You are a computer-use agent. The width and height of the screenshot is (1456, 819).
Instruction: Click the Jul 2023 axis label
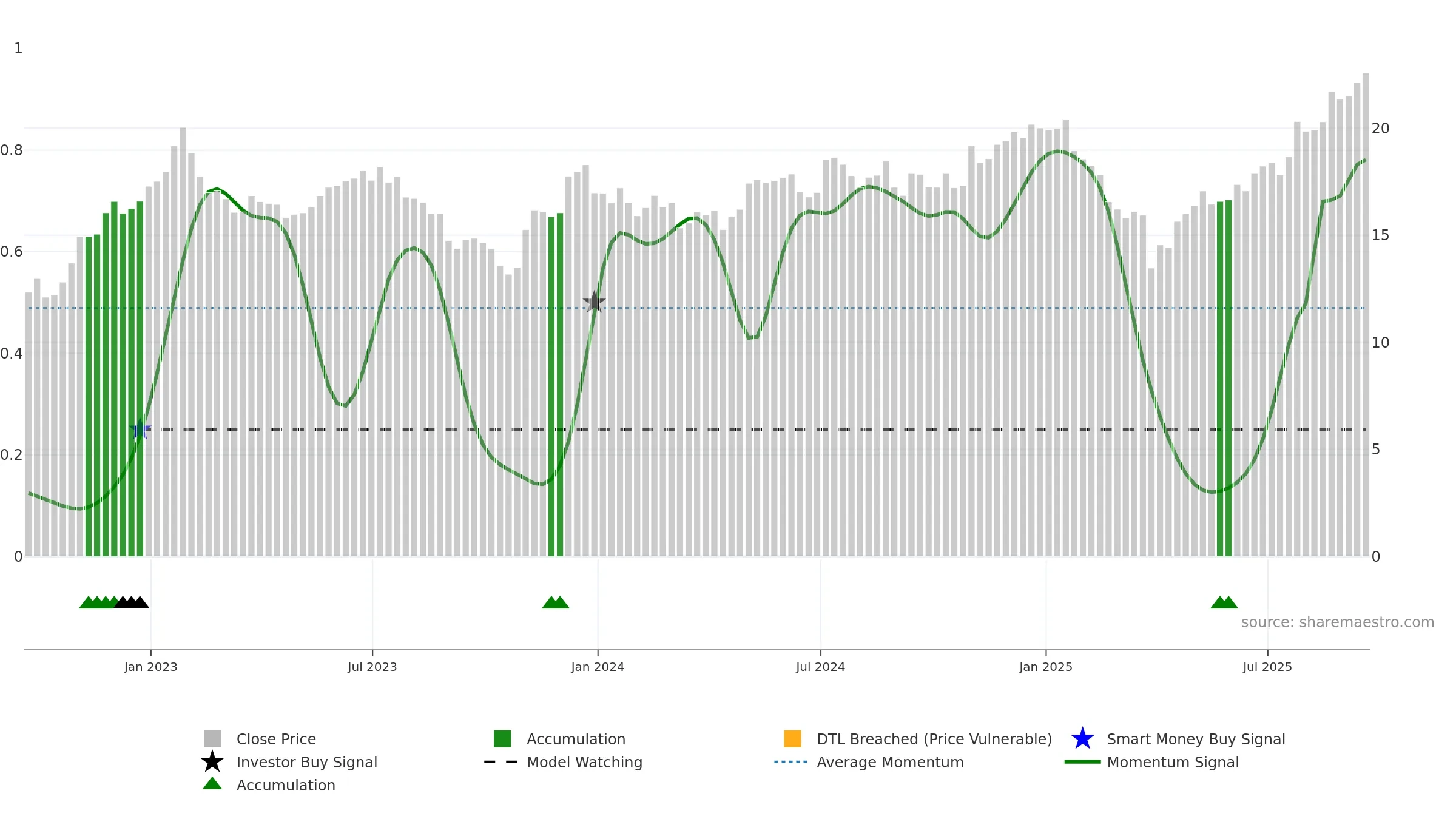(372, 667)
